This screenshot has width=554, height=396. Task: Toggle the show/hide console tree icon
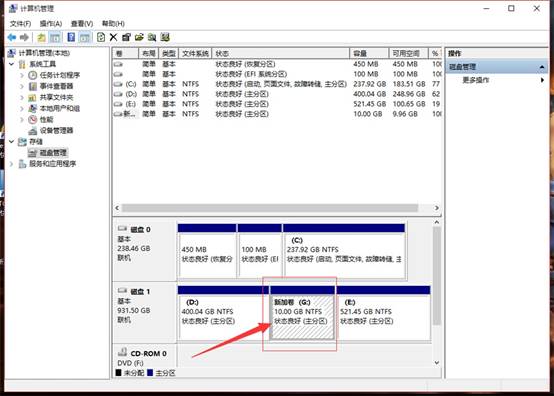click(x=54, y=37)
